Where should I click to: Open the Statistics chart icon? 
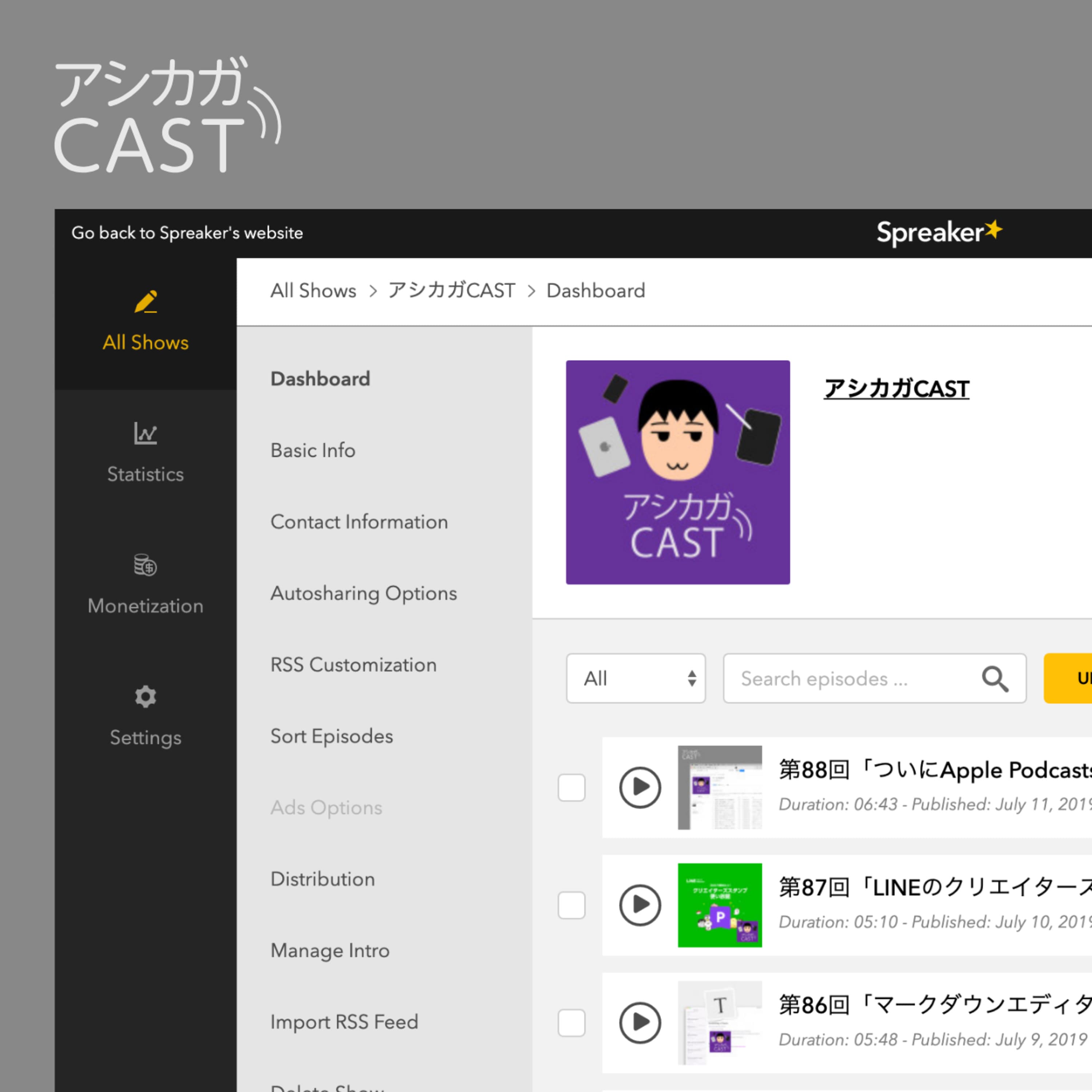tap(145, 434)
